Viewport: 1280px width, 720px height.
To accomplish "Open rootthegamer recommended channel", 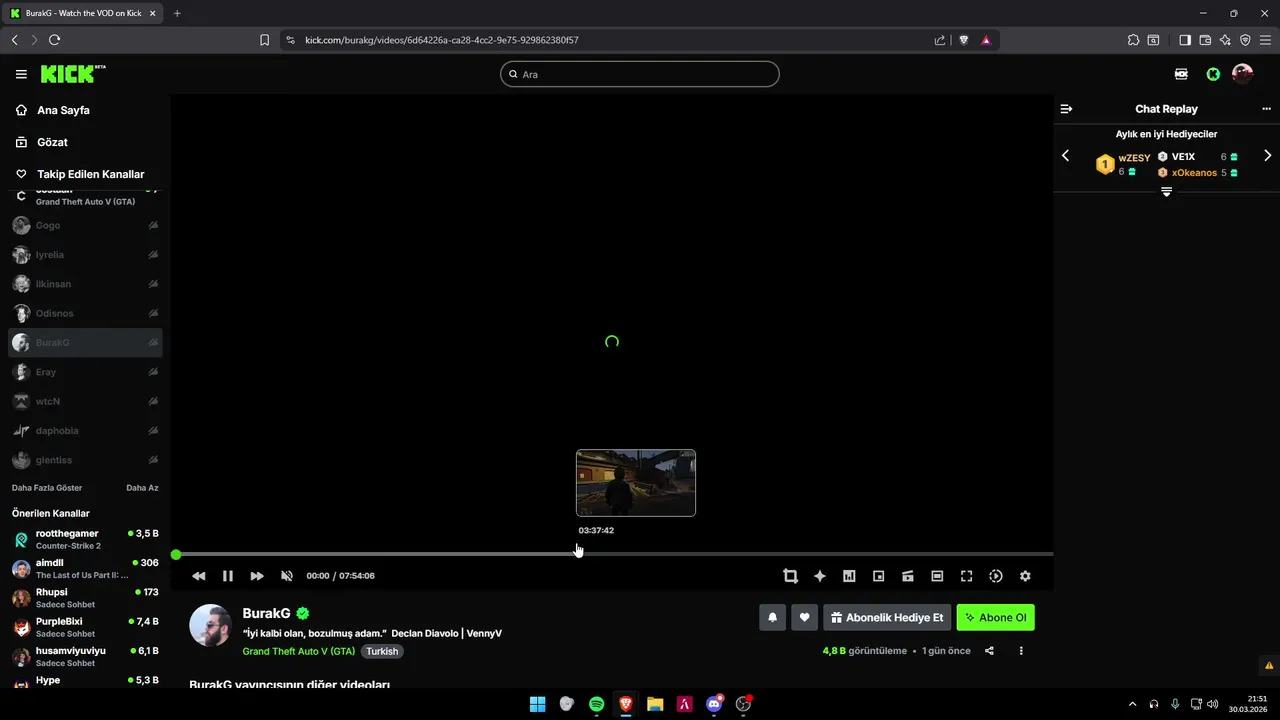I will tap(85, 539).
